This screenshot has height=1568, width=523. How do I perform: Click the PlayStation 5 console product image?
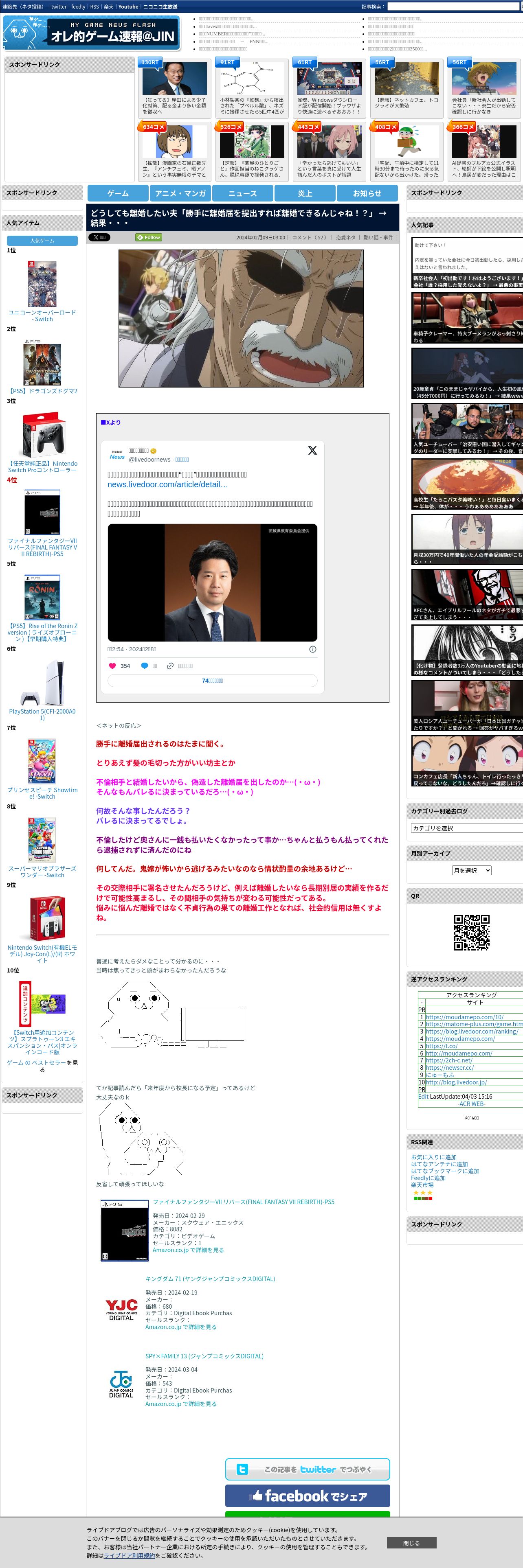coord(42,682)
